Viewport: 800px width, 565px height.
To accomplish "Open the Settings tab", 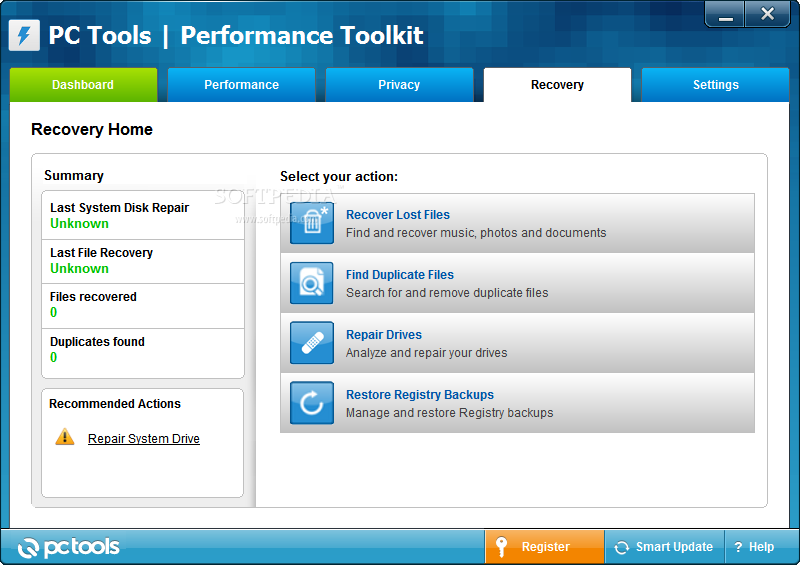I will coord(715,85).
